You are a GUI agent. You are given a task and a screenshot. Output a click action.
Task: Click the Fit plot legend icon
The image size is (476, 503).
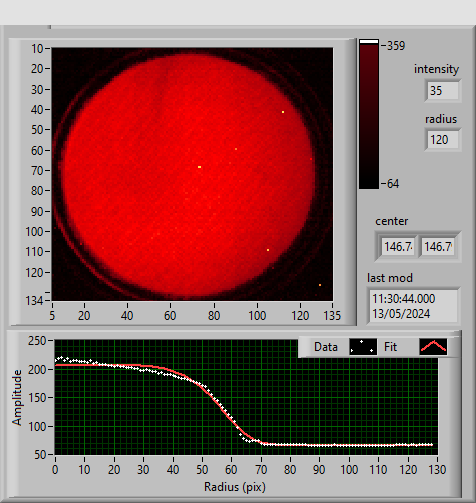[x=433, y=347]
